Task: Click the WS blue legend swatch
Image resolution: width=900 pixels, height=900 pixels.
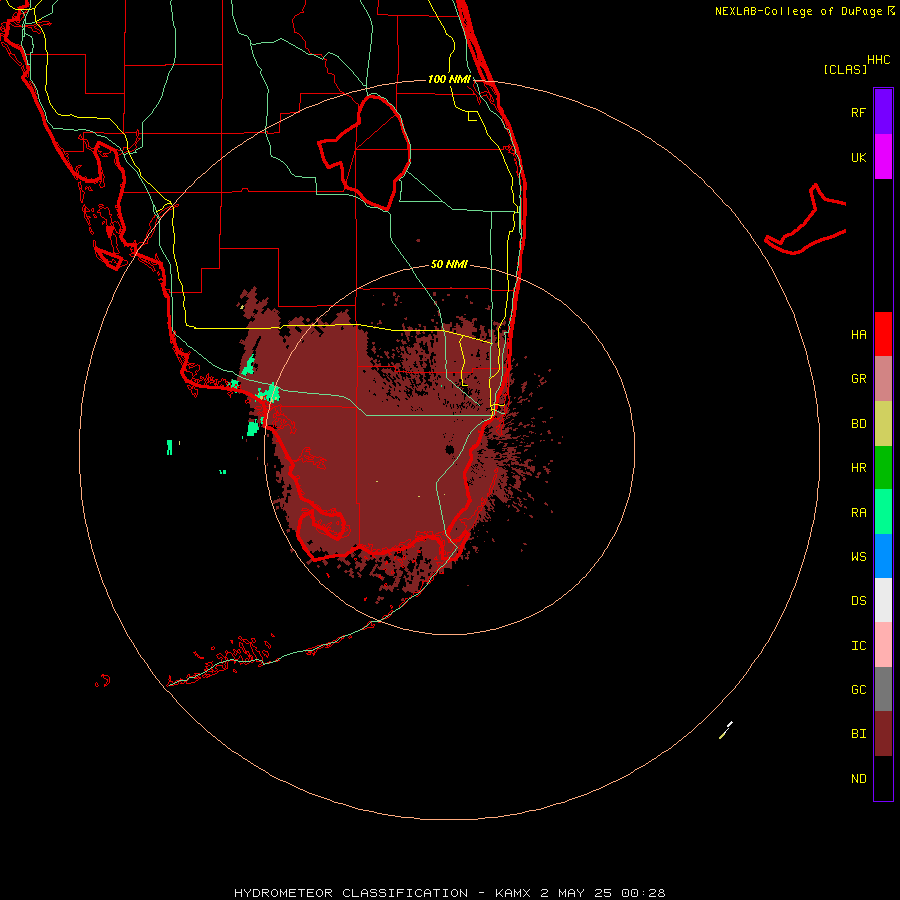Action: 883,556
